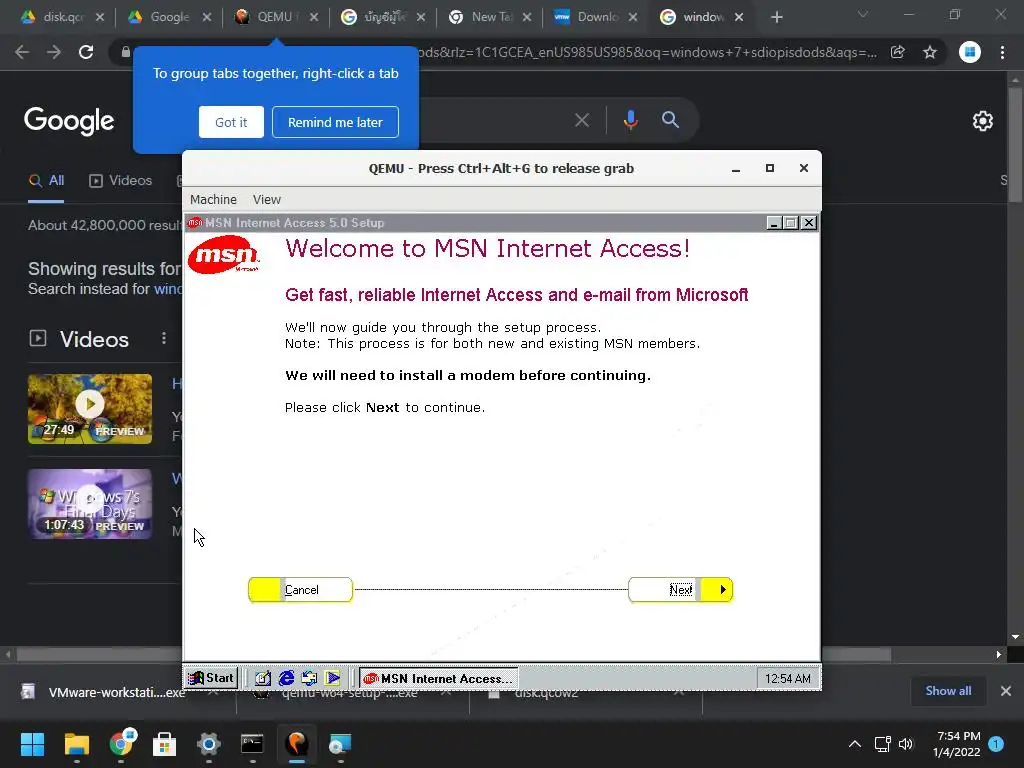Open volume control in system tray
The width and height of the screenshot is (1024, 768).
coord(906,744)
